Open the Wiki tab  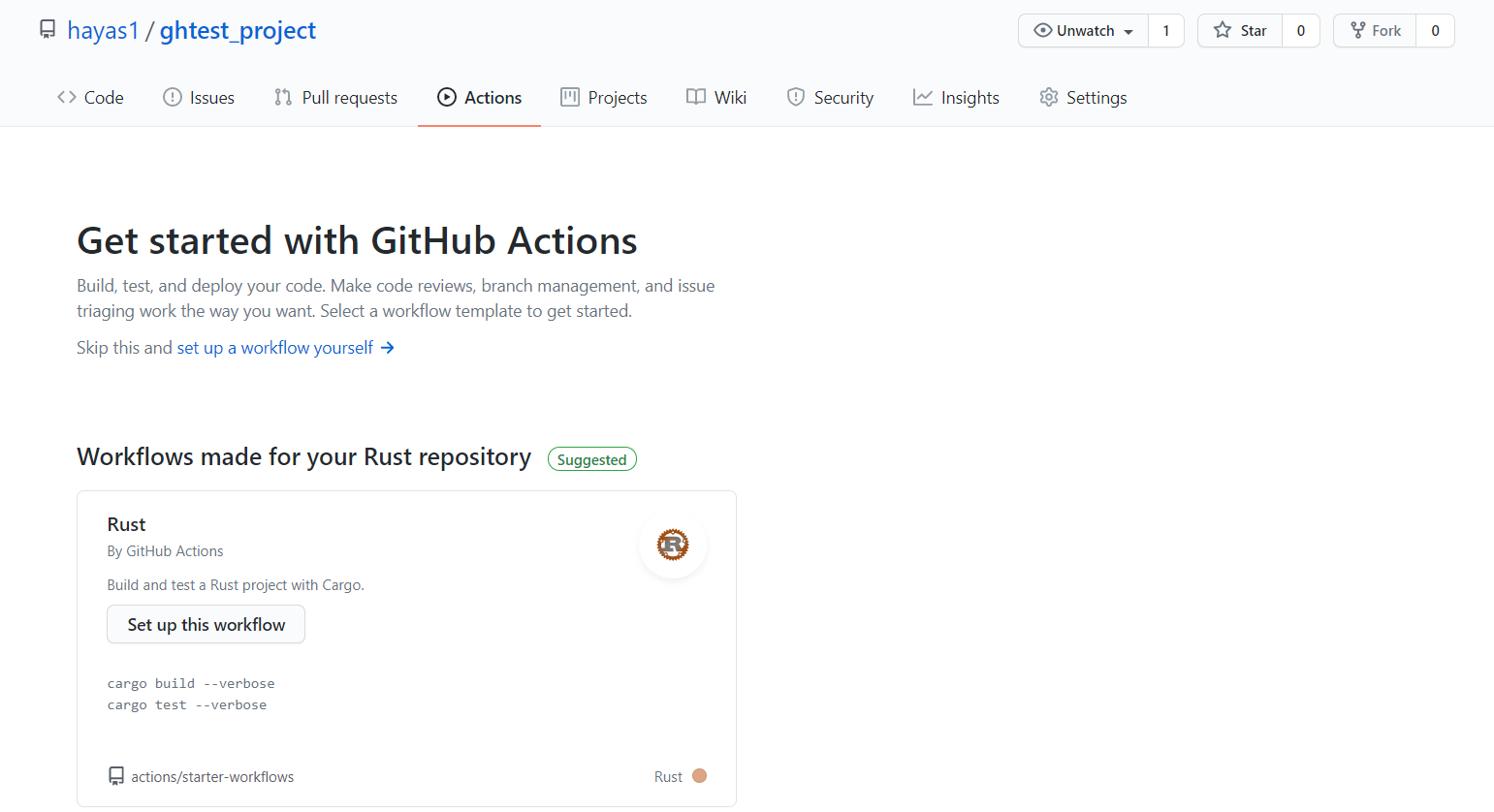point(715,97)
